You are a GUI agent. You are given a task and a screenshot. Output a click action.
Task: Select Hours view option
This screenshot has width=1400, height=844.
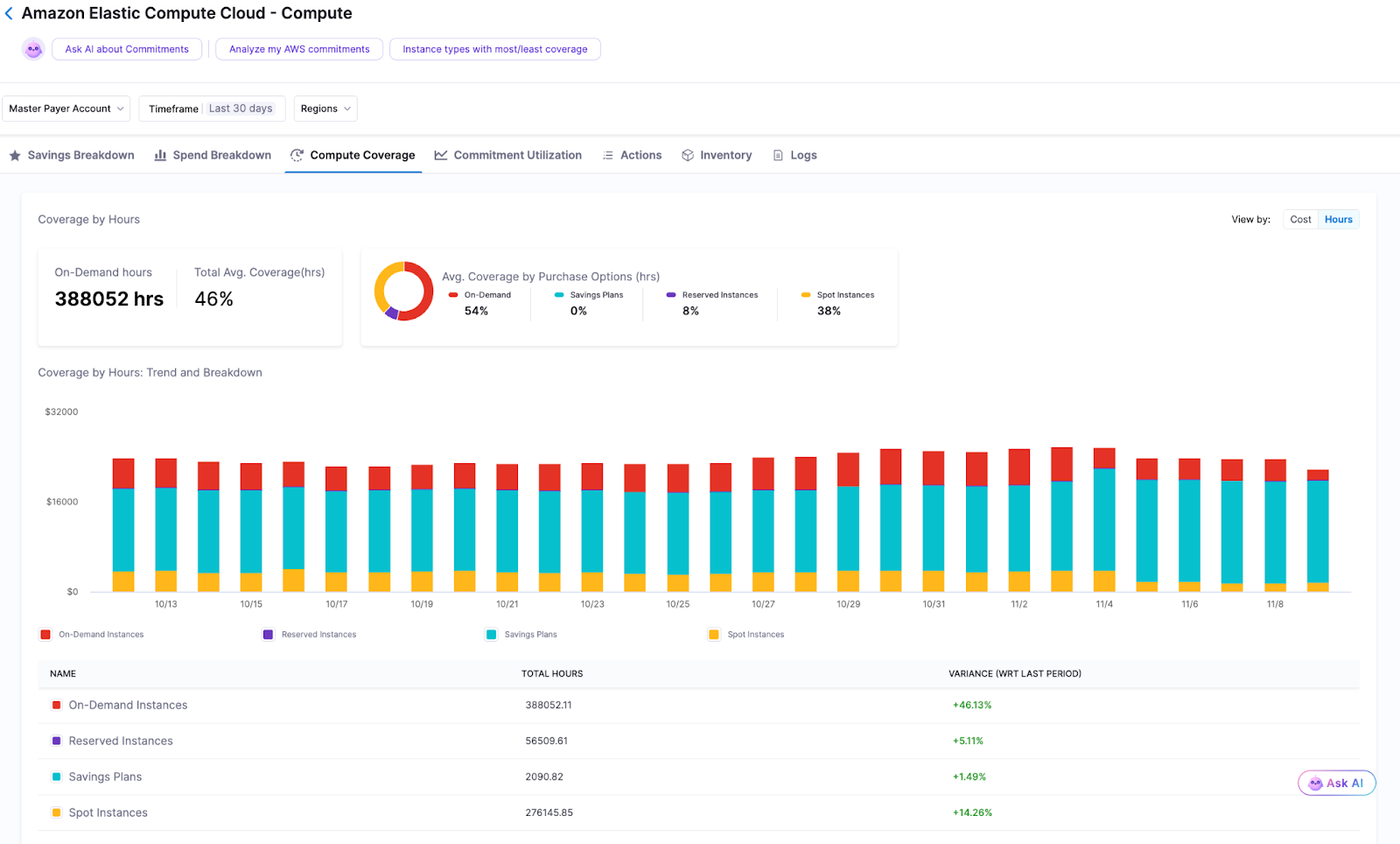(1338, 220)
